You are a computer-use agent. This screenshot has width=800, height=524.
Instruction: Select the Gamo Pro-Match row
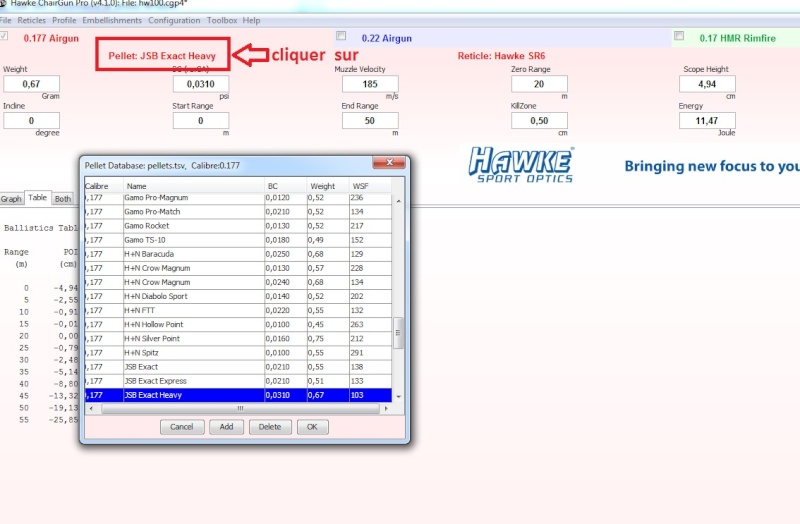pos(238,211)
